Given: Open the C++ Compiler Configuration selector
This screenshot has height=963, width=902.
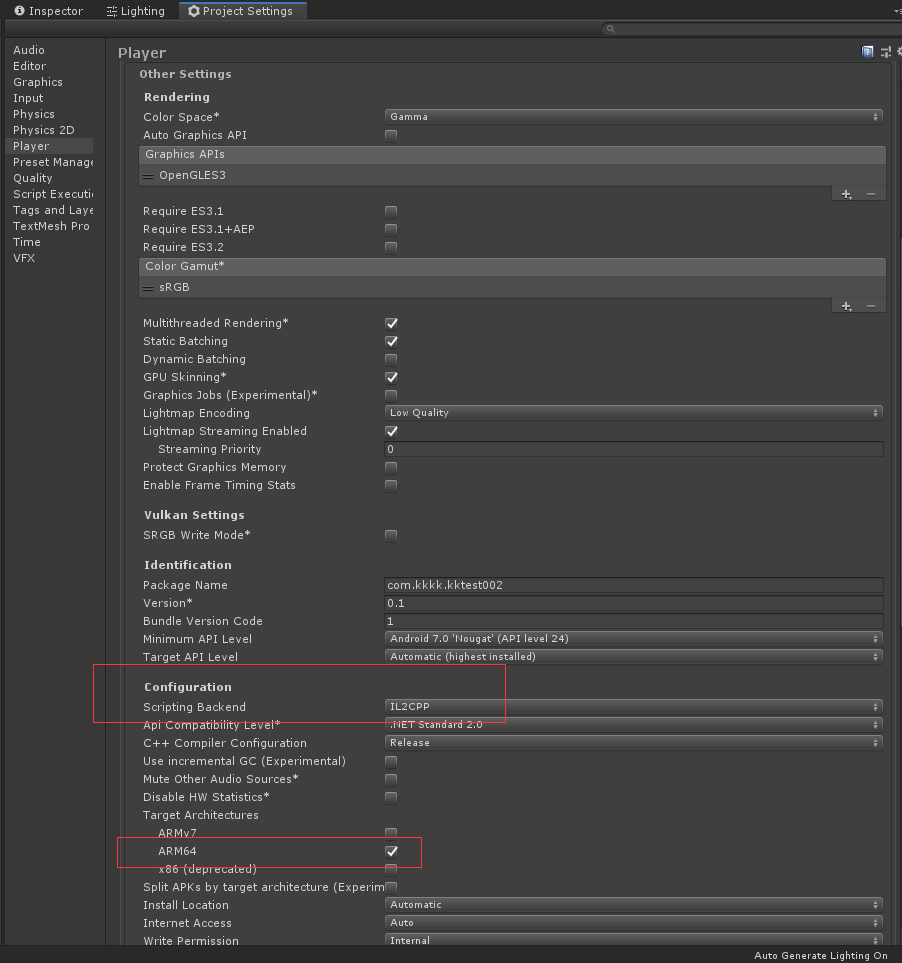Looking at the screenshot, I should (x=633, y=742).
